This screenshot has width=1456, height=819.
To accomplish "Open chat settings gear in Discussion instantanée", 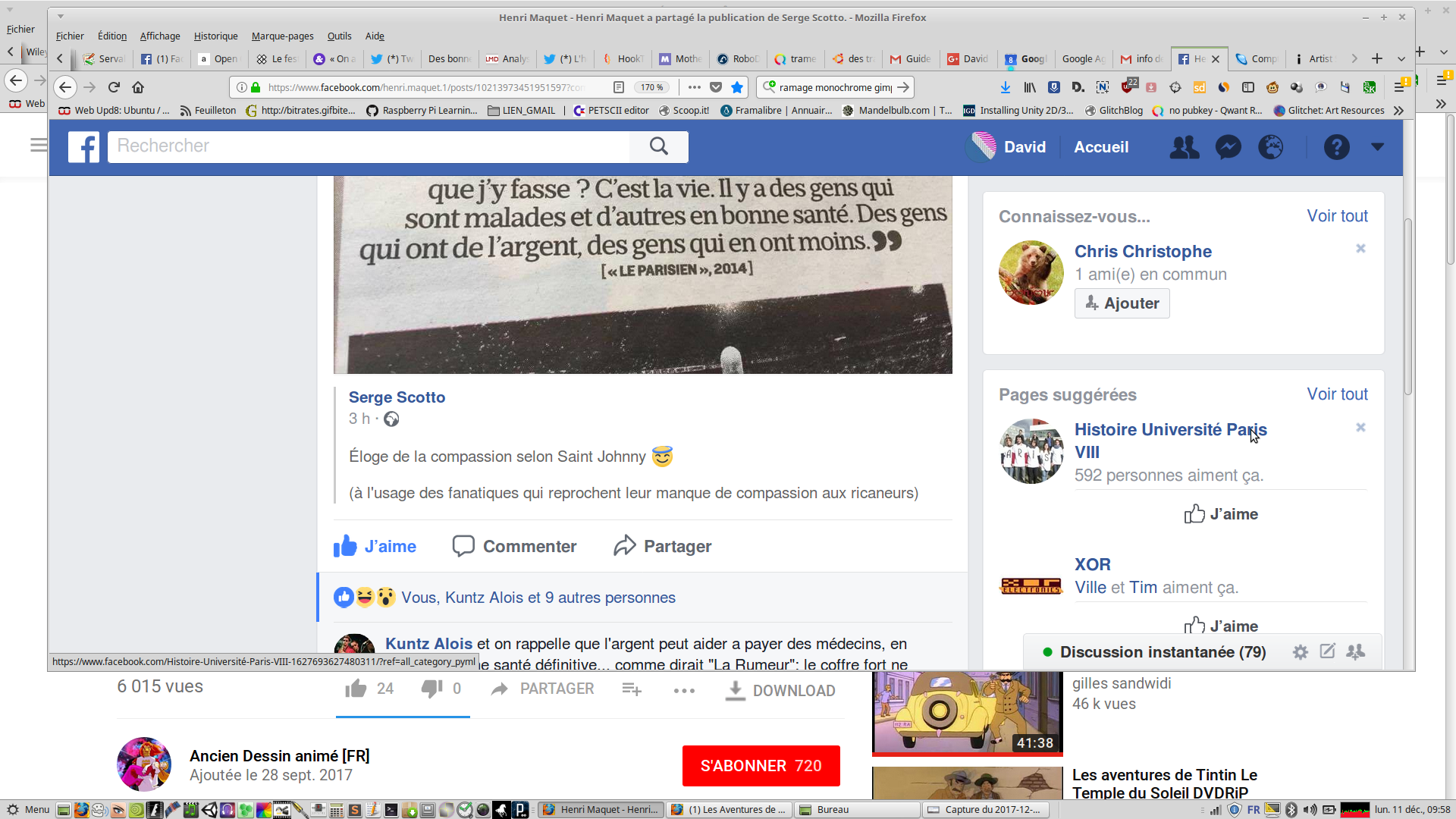I will [x=1300, y=652].
